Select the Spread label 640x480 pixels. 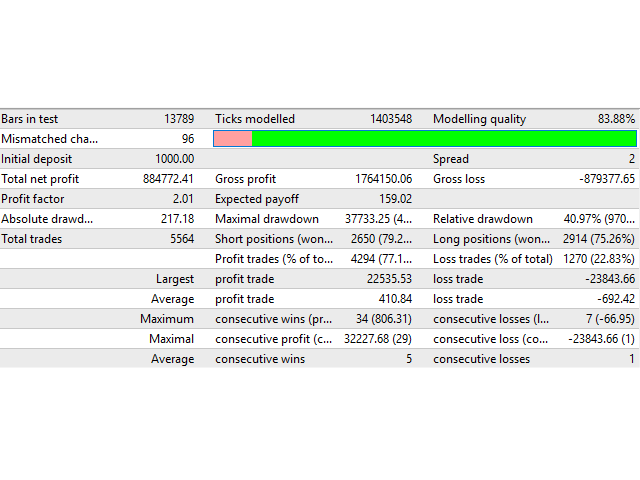(451, 159)
